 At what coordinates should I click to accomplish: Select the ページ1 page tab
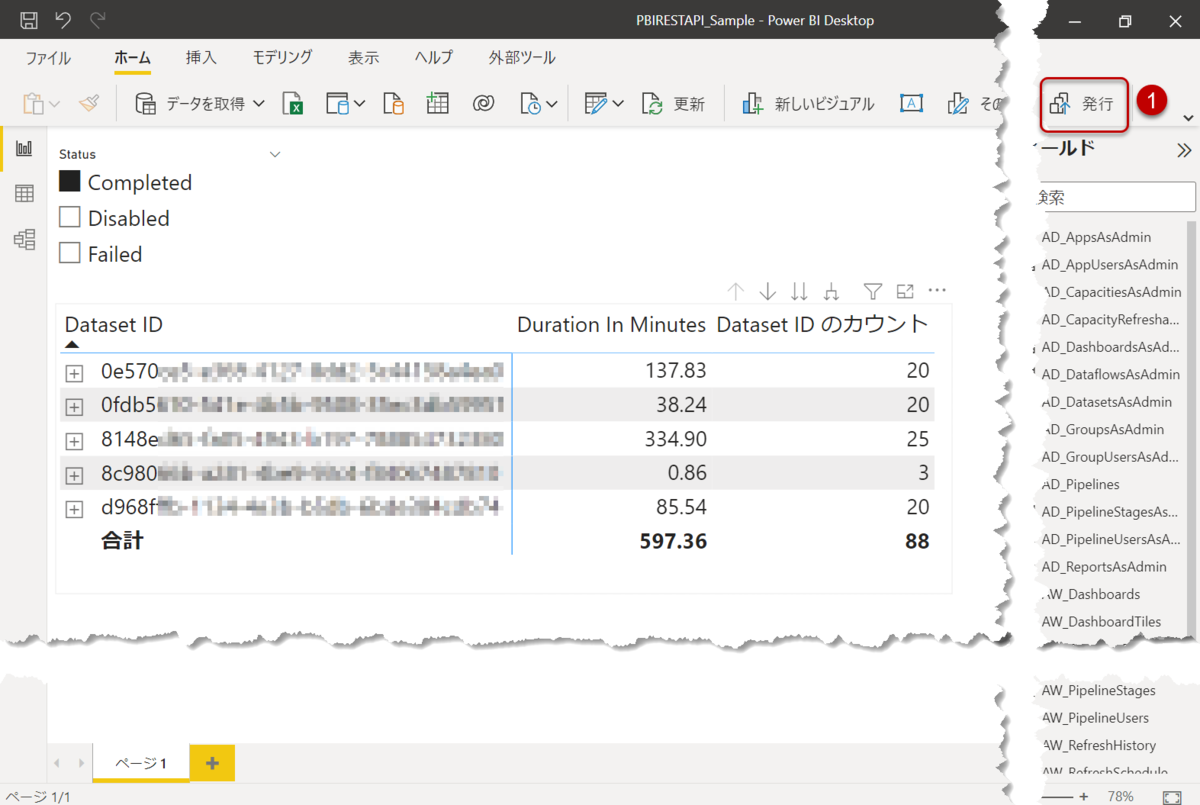[x=140, y=763]
